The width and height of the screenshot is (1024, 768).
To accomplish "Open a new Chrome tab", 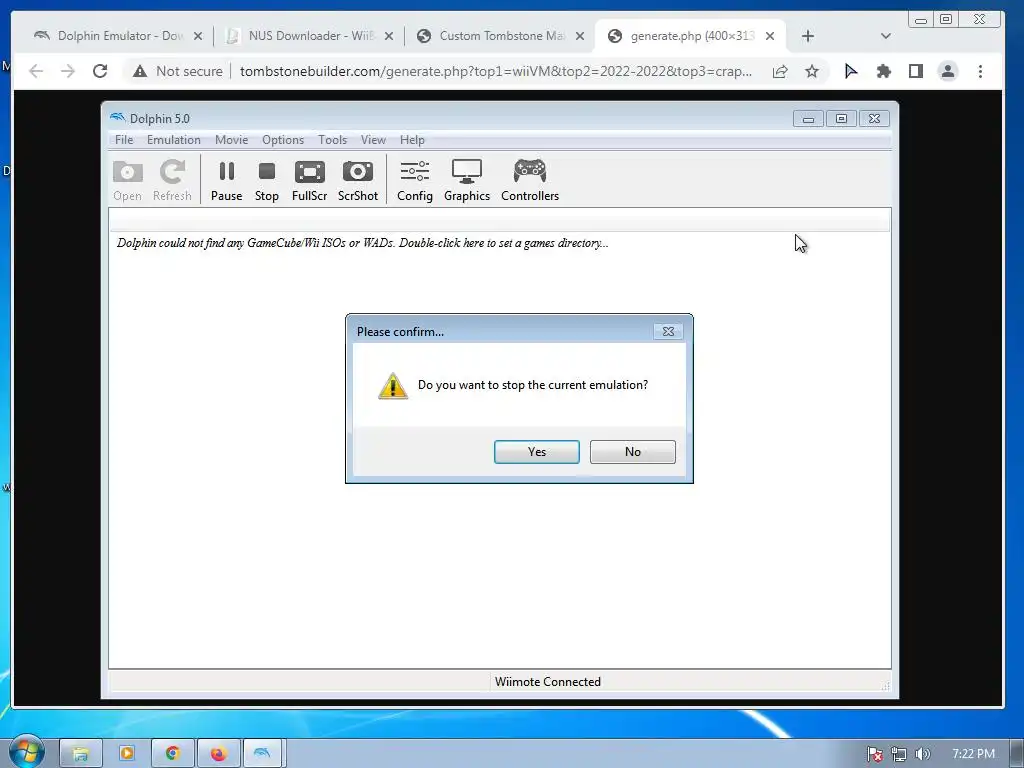I will [x=808, y=36].
